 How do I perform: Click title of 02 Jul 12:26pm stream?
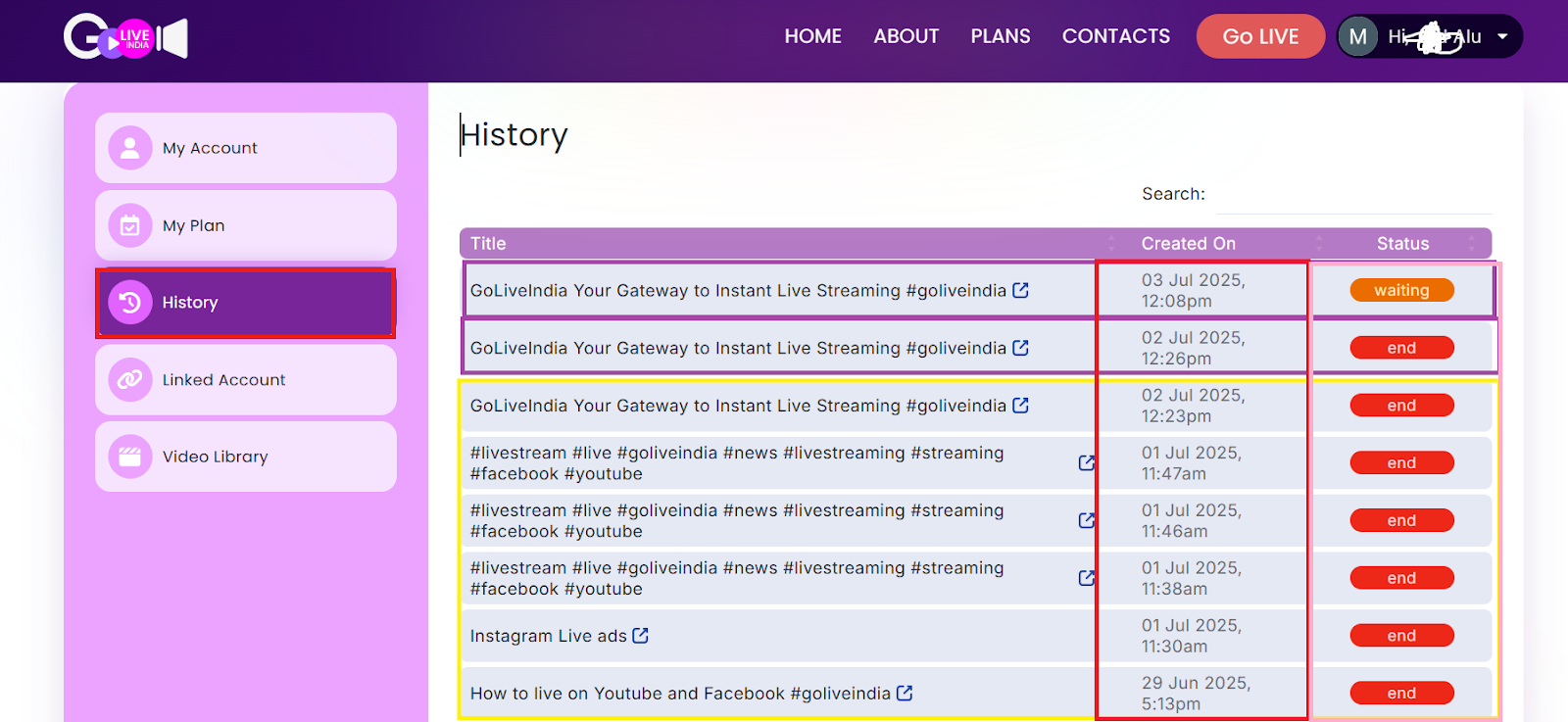[738, 348]
